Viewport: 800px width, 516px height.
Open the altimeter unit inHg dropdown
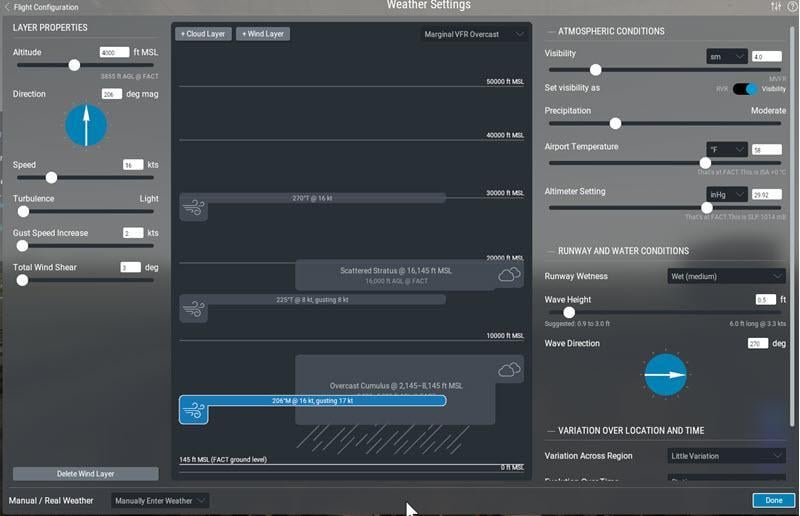[727, 194]
